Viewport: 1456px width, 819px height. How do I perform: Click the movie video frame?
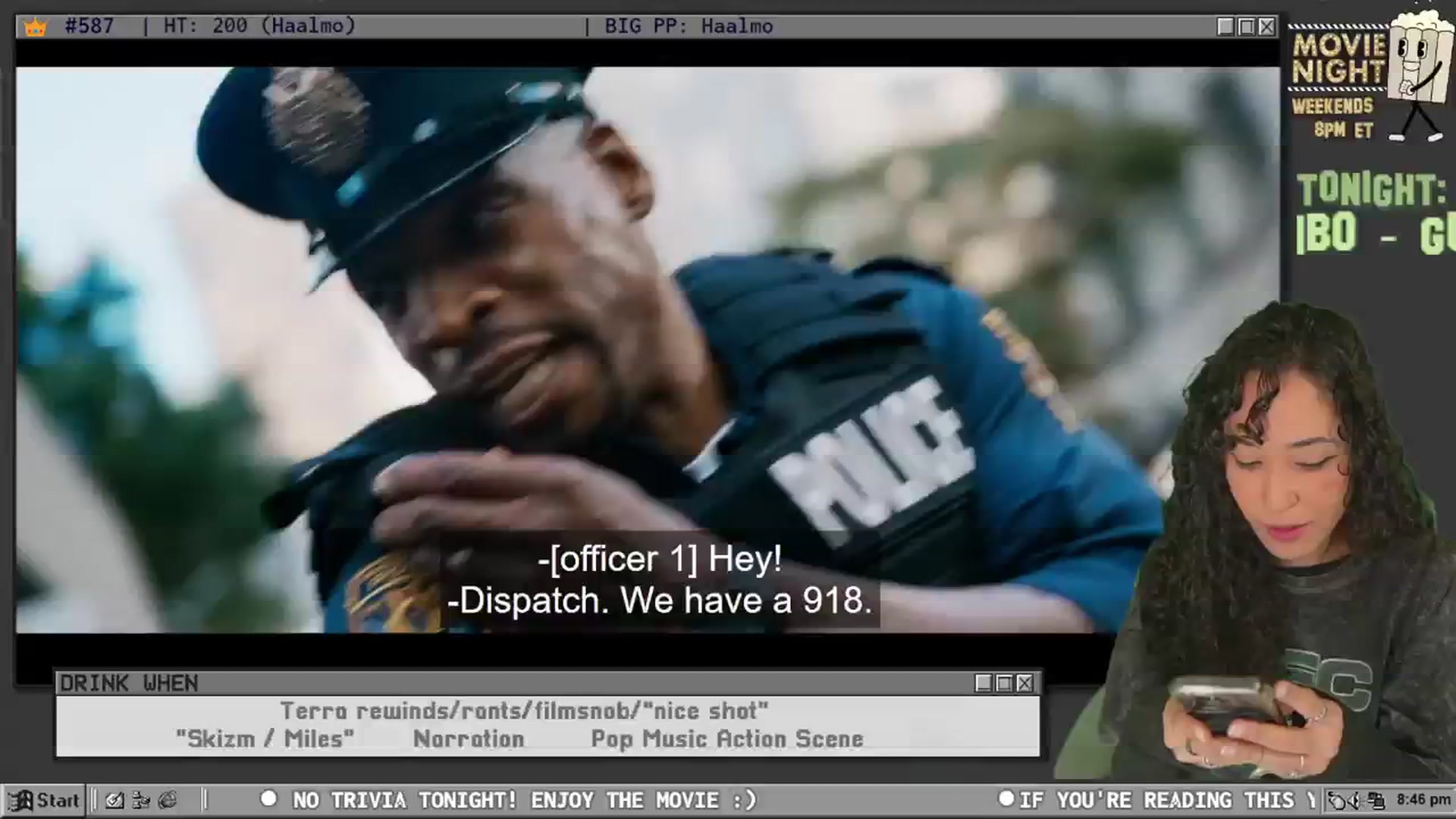(x=648, y=350)
